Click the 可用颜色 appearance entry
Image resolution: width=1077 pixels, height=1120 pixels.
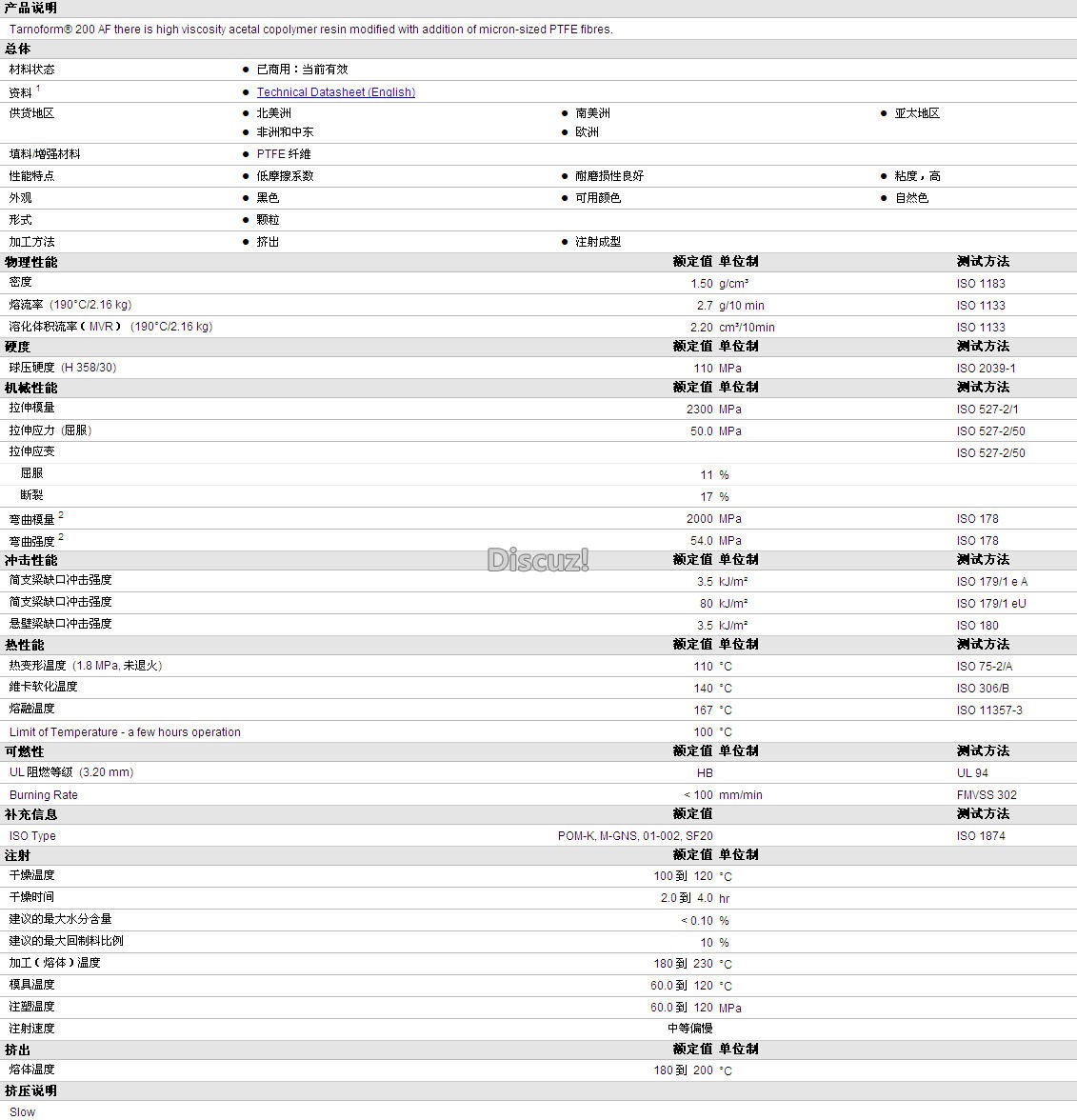click(x=598, y=198)
